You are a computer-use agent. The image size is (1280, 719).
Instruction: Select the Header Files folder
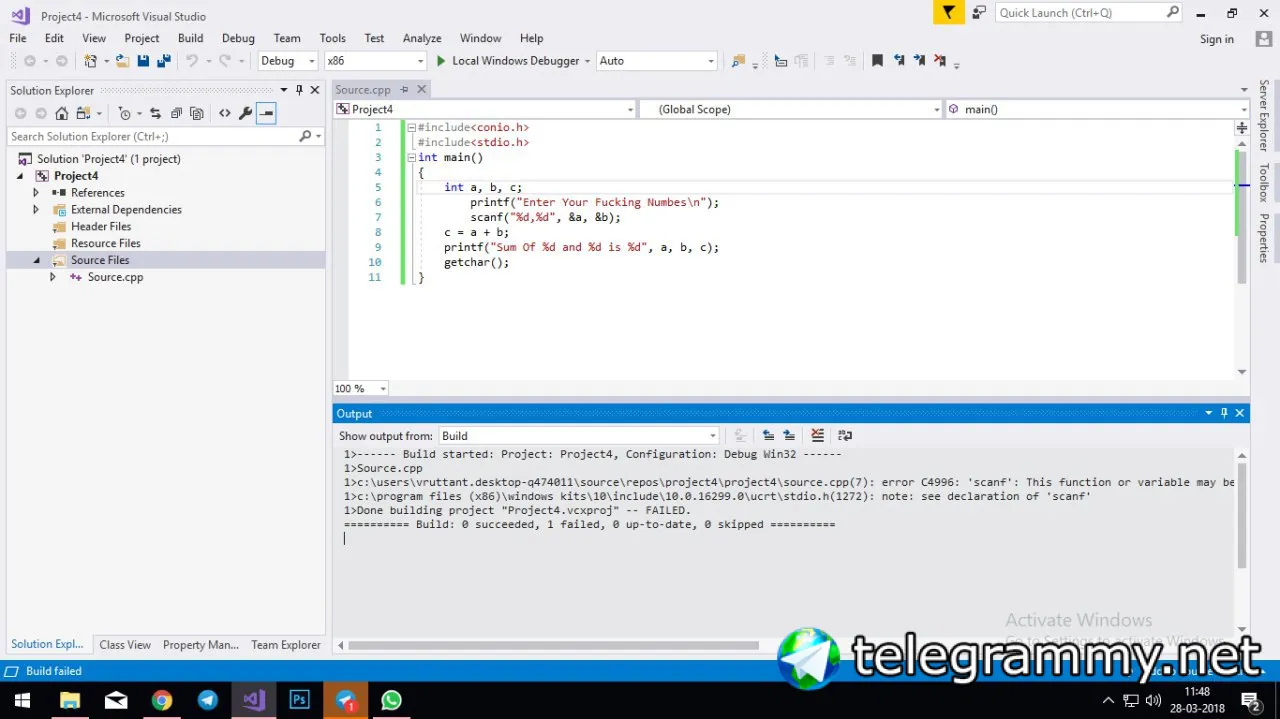100,226
